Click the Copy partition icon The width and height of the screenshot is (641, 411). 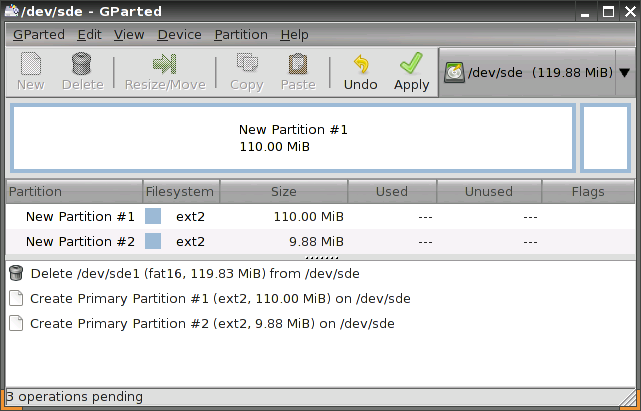246,66
